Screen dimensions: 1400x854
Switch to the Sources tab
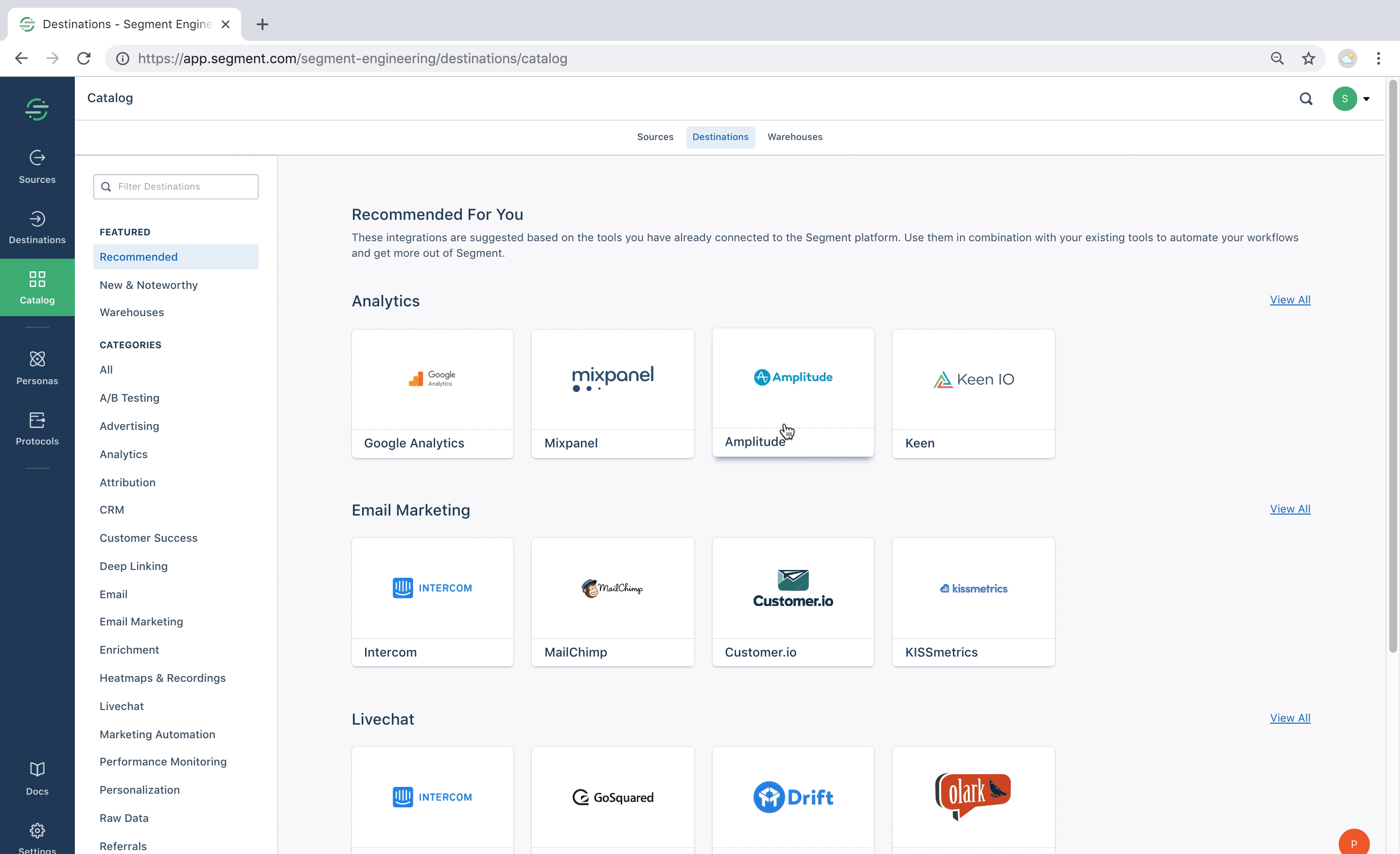[x=654, y=137]
